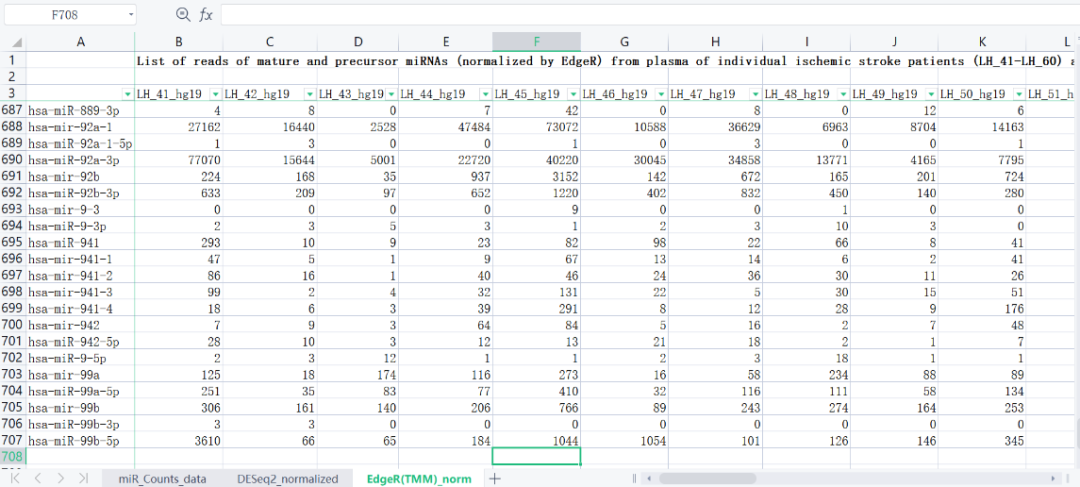Select cell hsa-mir-99a
This screenshot has height=487, width=1080.
click(81, 374)
